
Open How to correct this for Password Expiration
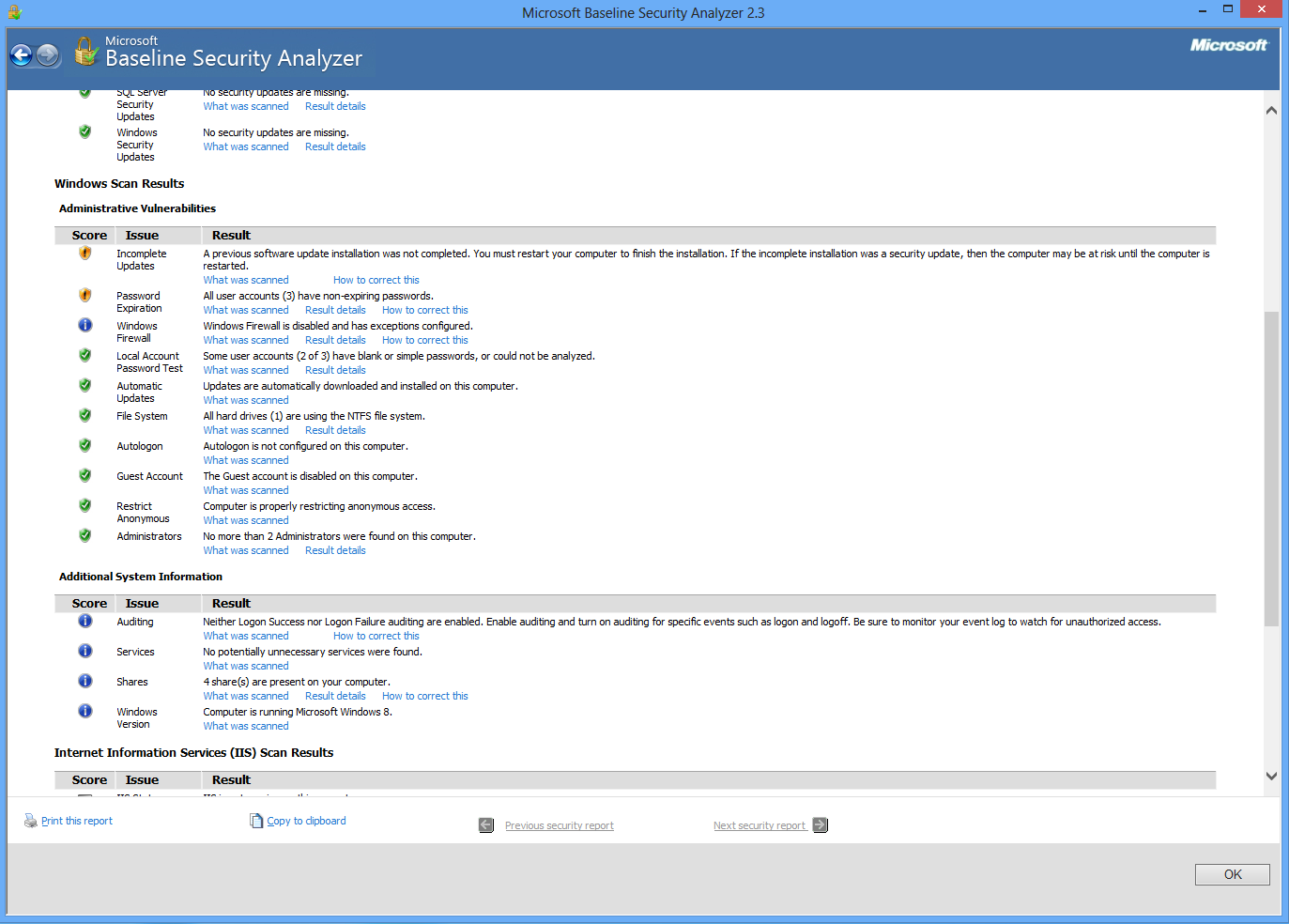click(x=425, y=310)
